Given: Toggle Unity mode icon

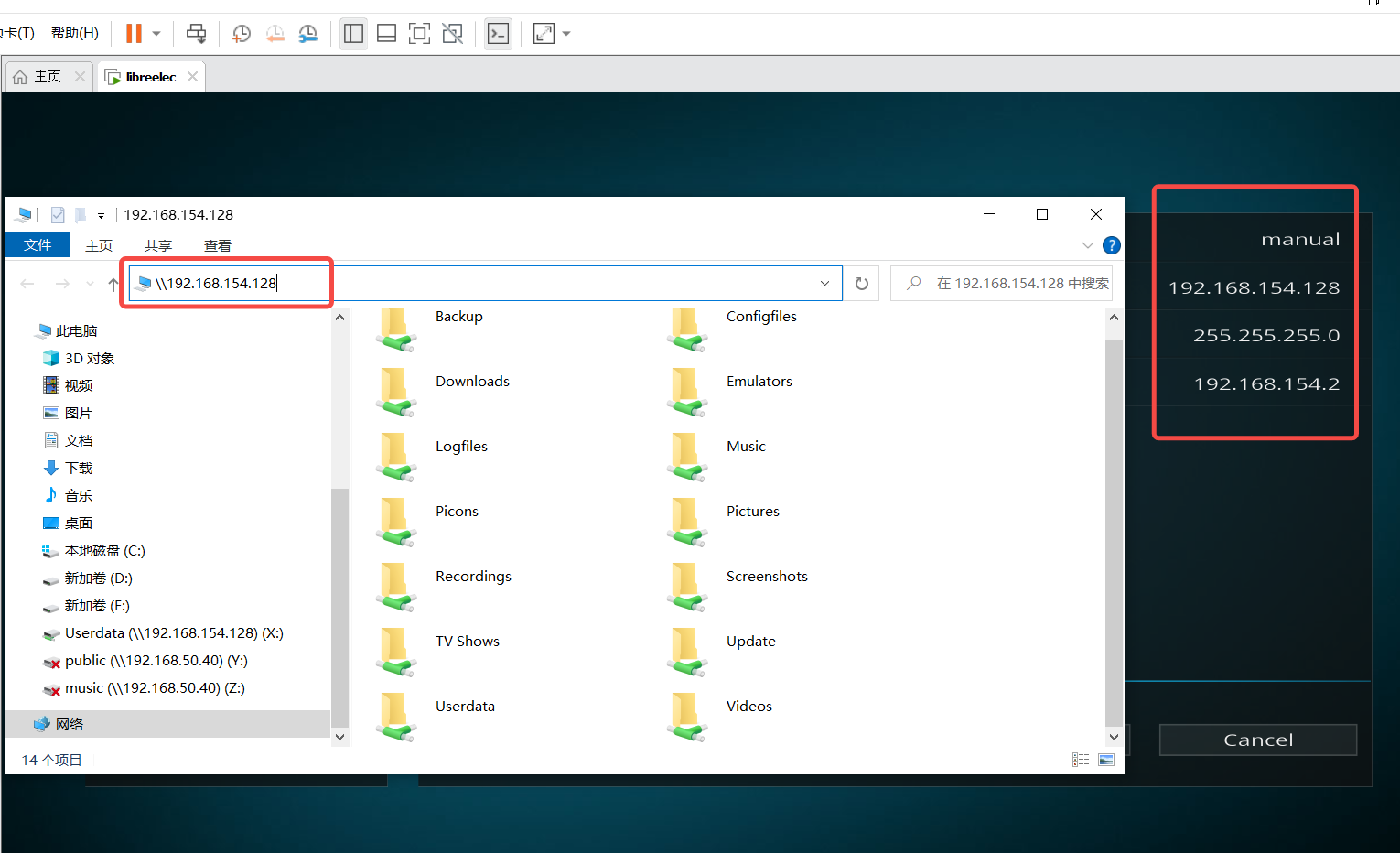Looking at the screenshot, I should tap(452, 34).
